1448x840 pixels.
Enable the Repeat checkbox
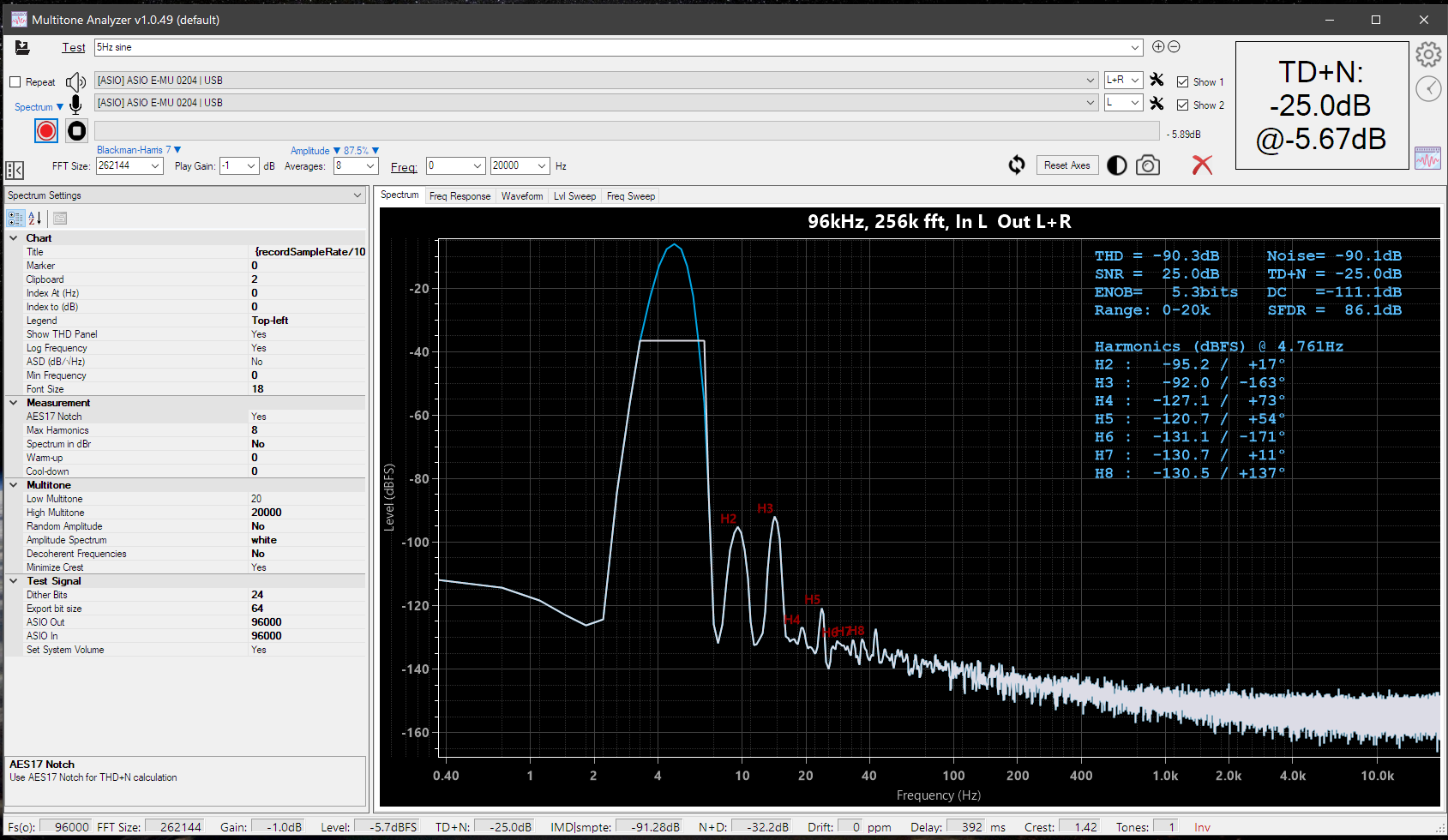(x=15, y=82)
